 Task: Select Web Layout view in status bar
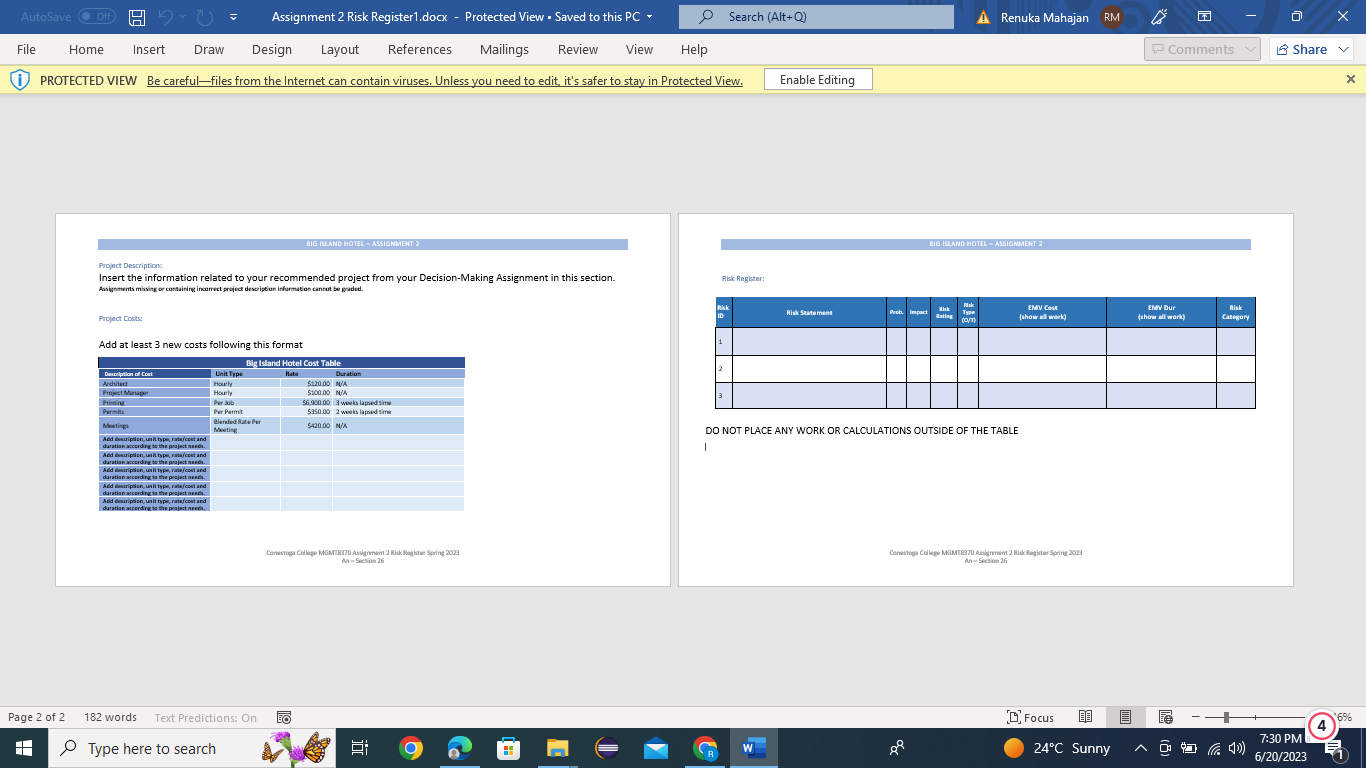click(x=1165, y=717)
